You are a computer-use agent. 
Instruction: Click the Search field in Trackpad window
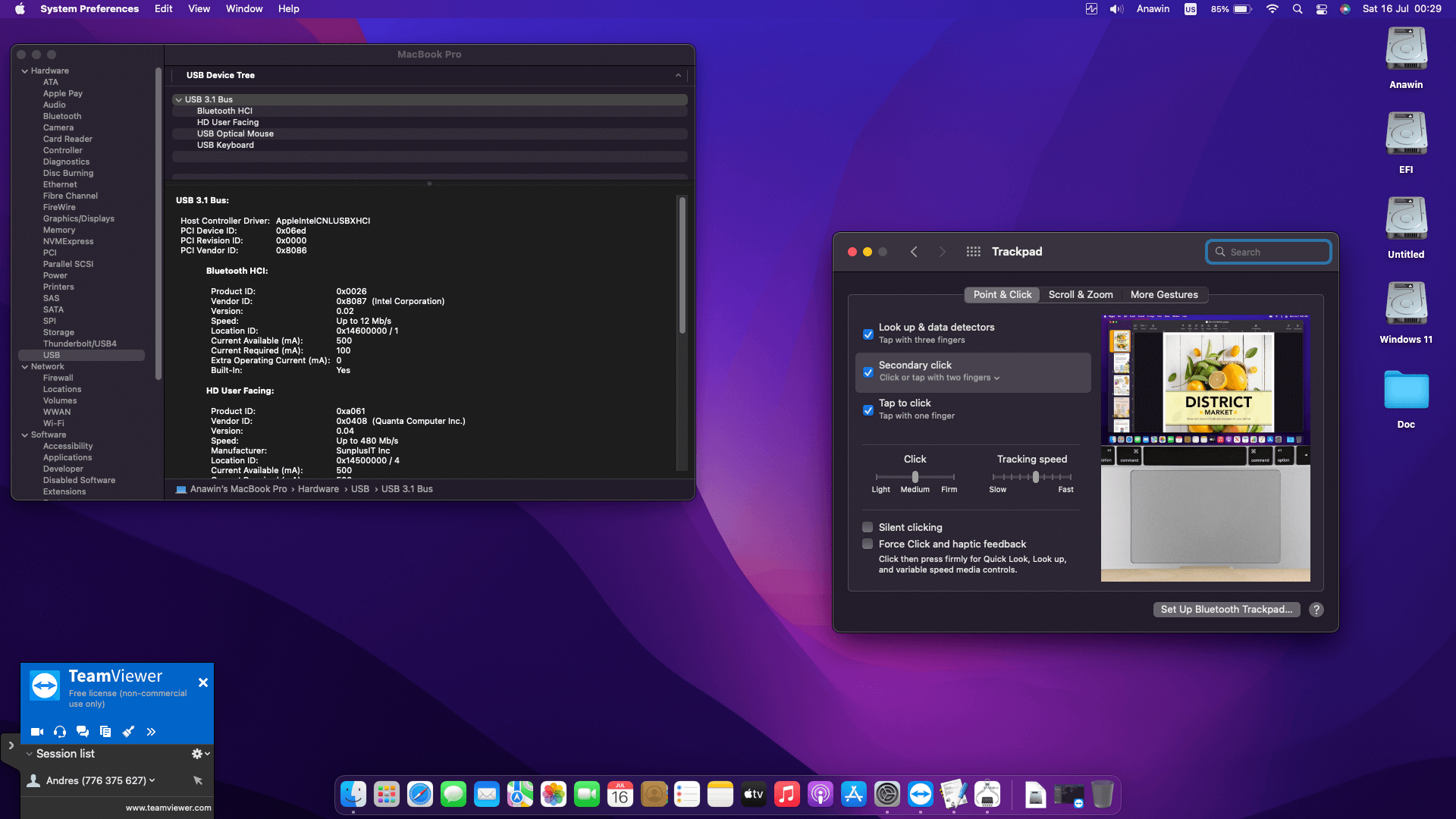[1269, 252]
